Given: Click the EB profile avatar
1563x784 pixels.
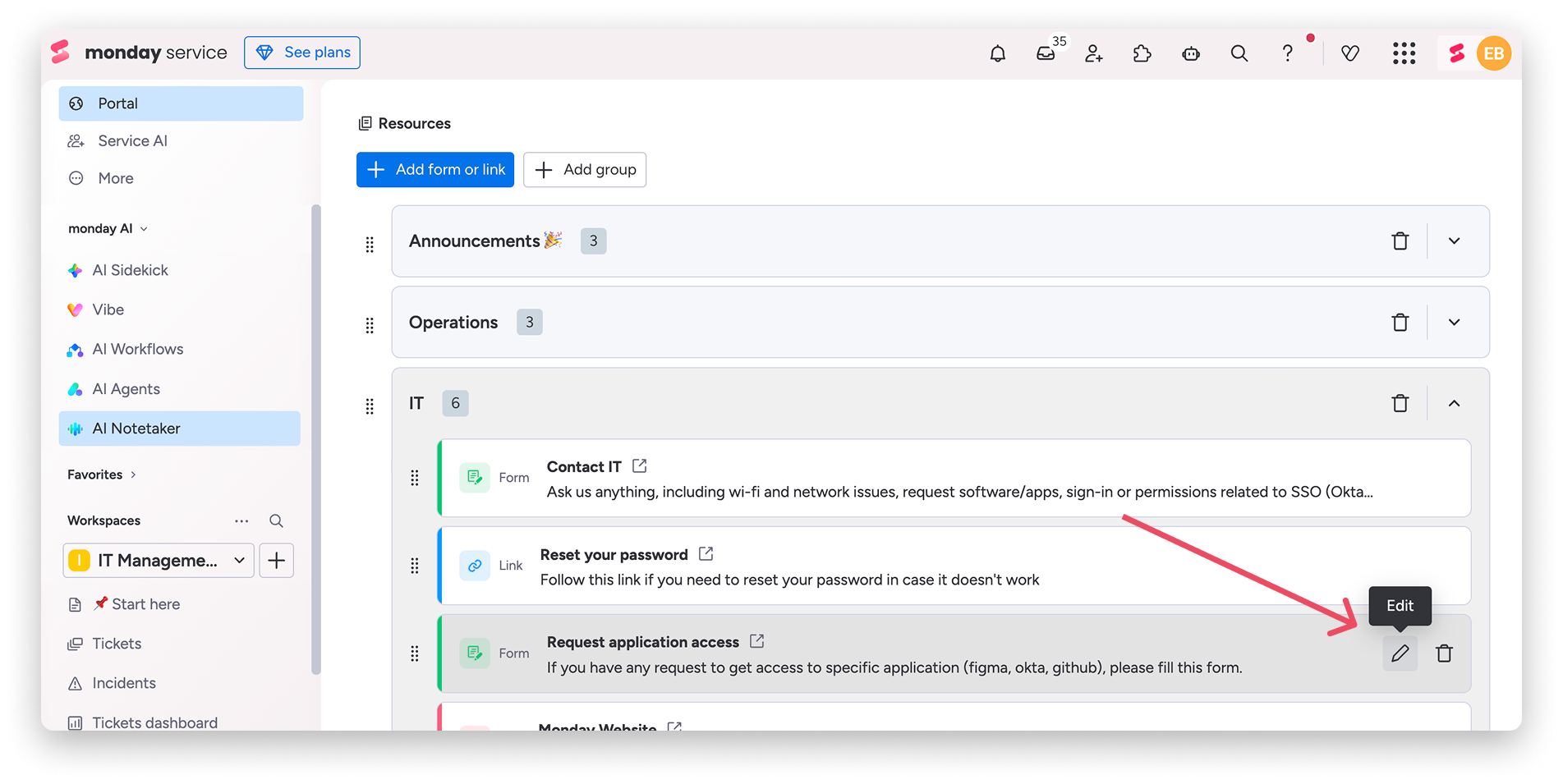Looking at the screenshot, I should tap(1494, 53).
